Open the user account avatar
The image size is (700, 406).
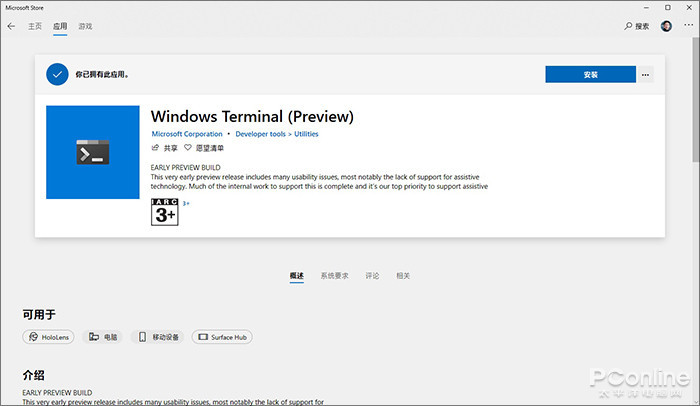[666, 26]
